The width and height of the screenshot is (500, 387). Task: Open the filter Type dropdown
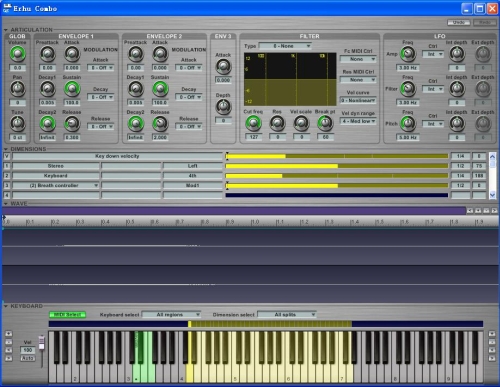click(x=285, y=46)
